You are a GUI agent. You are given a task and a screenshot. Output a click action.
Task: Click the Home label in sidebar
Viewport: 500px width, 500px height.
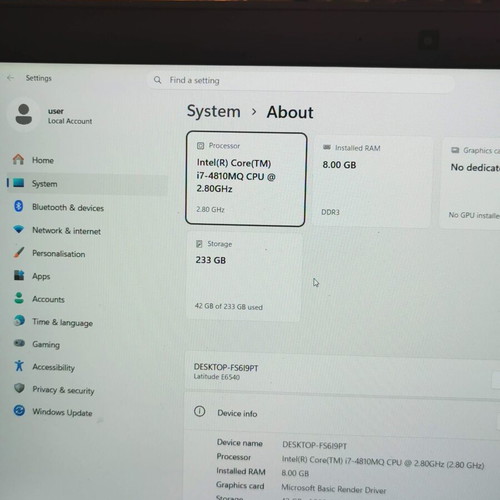point(43,160)
